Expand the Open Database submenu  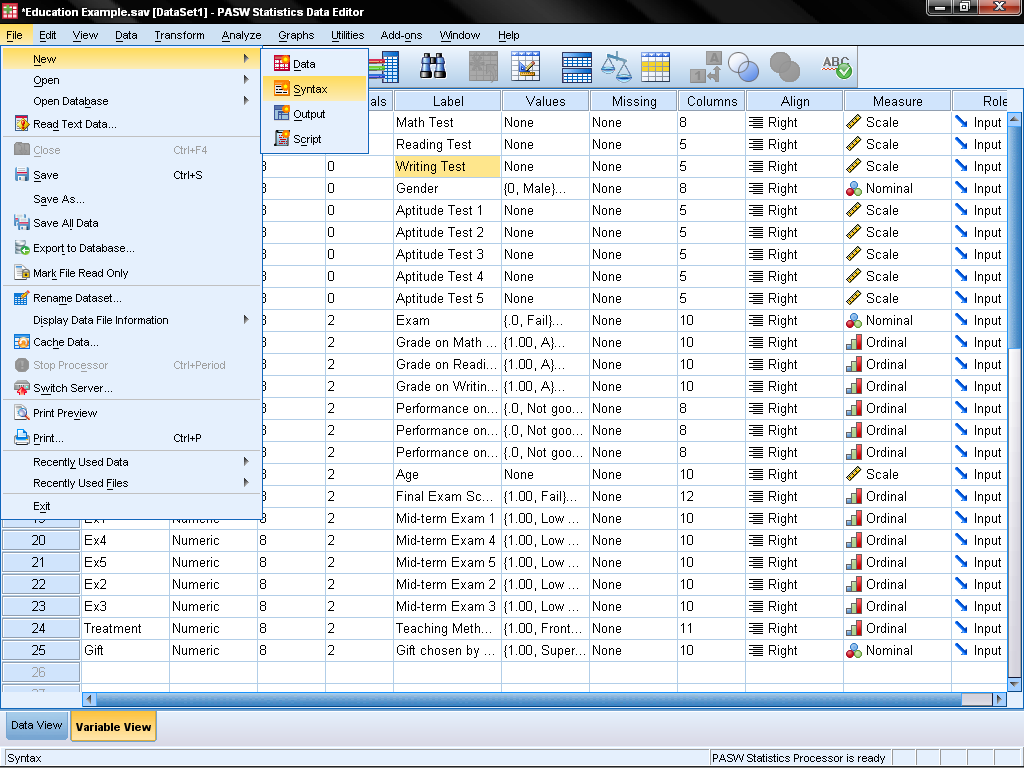coord(70,101)
